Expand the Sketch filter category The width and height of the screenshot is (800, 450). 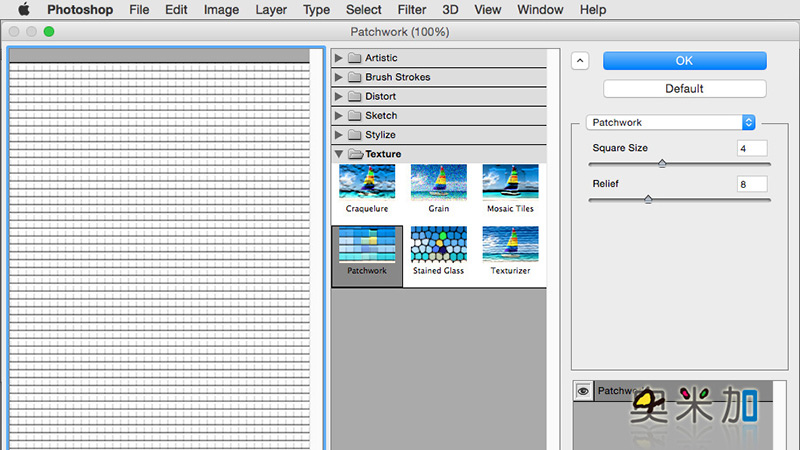coord(338,116)
